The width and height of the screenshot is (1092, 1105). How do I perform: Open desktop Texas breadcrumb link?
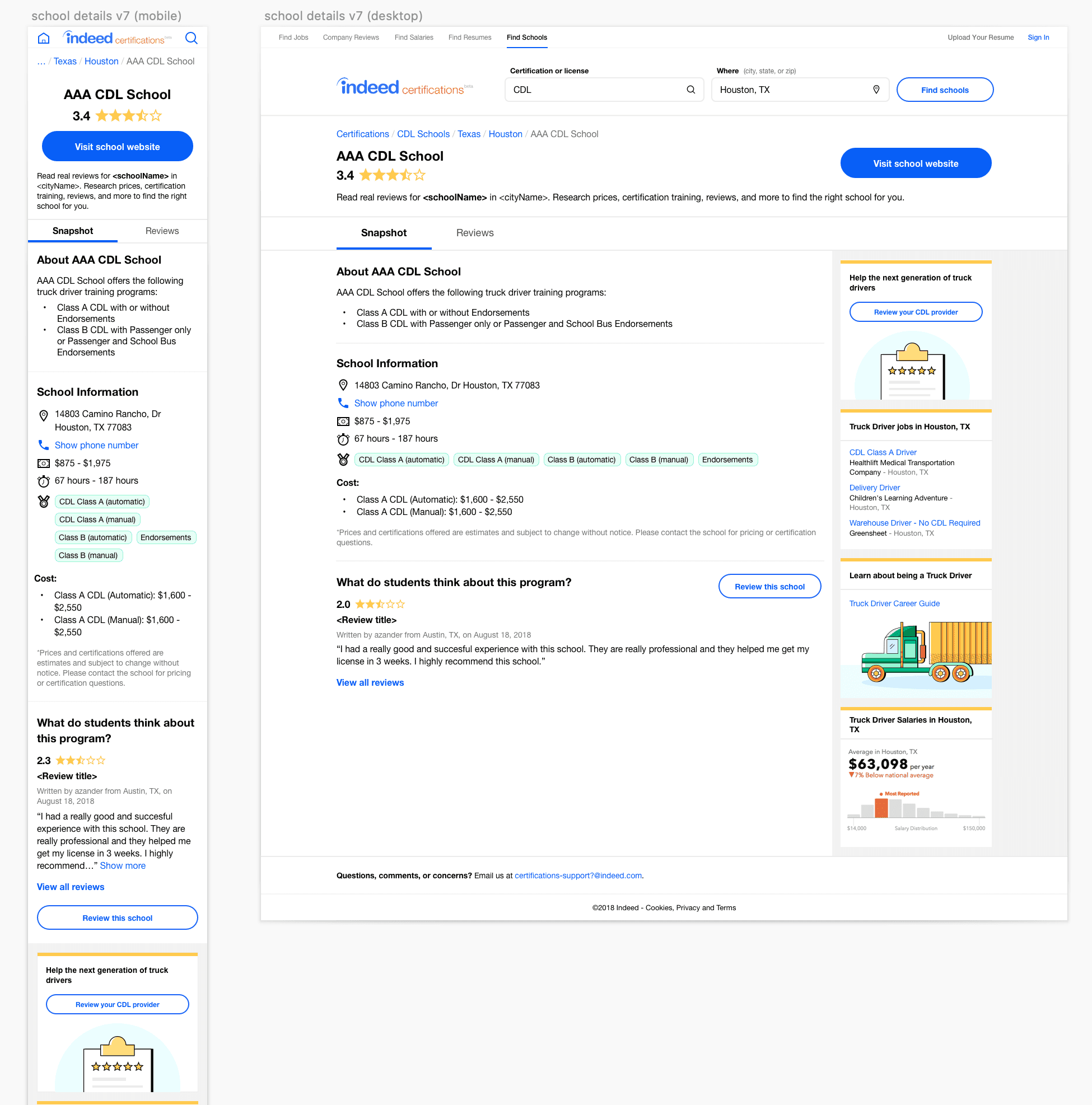point(469,134)
